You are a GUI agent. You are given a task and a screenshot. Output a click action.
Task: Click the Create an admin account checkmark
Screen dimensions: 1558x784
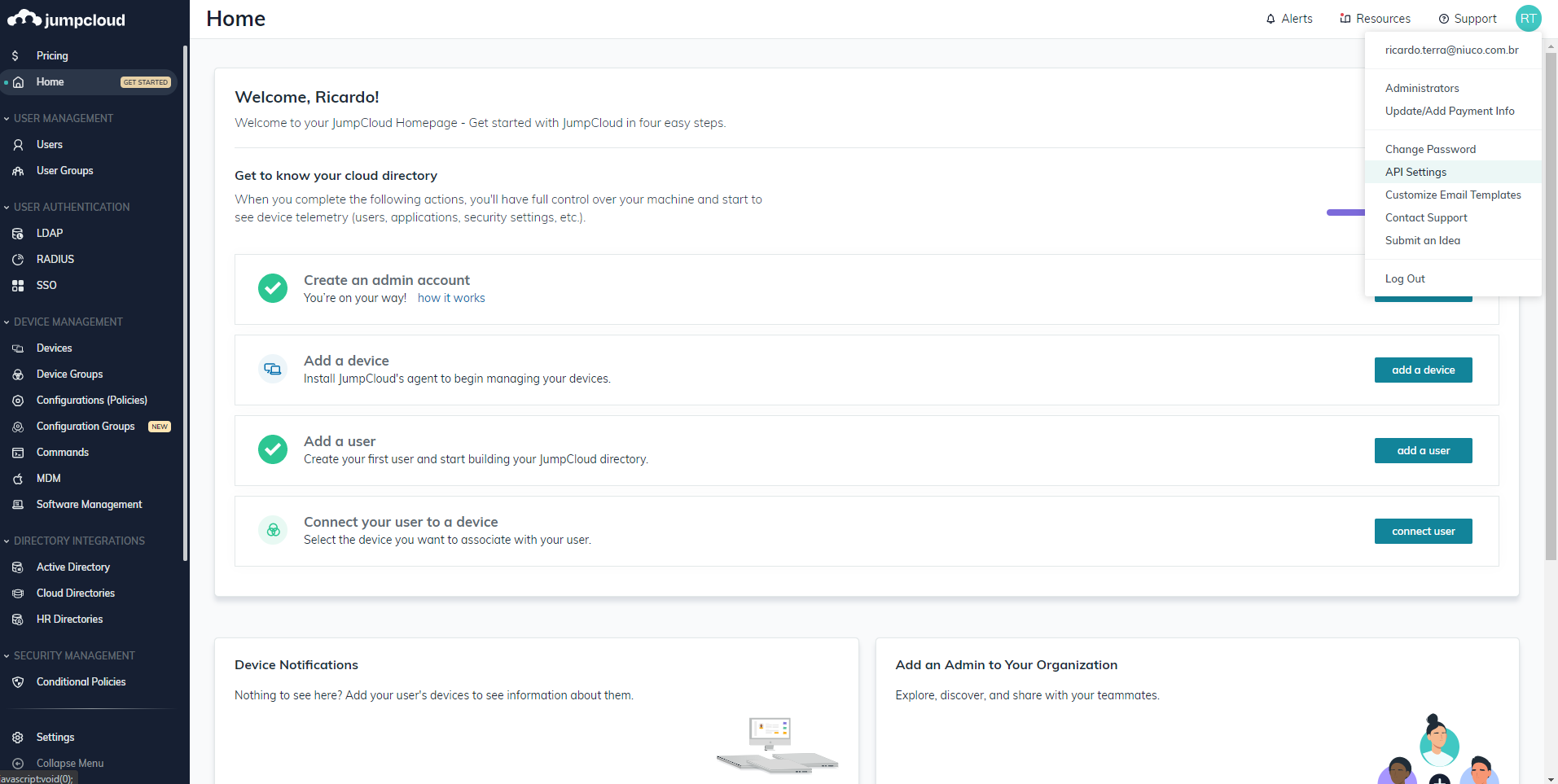[273, 288]
